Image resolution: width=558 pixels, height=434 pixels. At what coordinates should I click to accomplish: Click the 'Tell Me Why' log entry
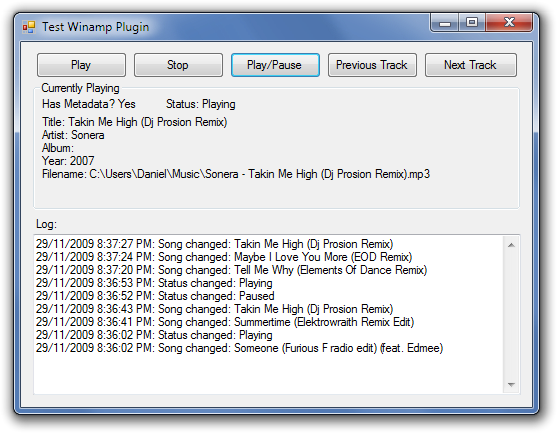[232, 270]
